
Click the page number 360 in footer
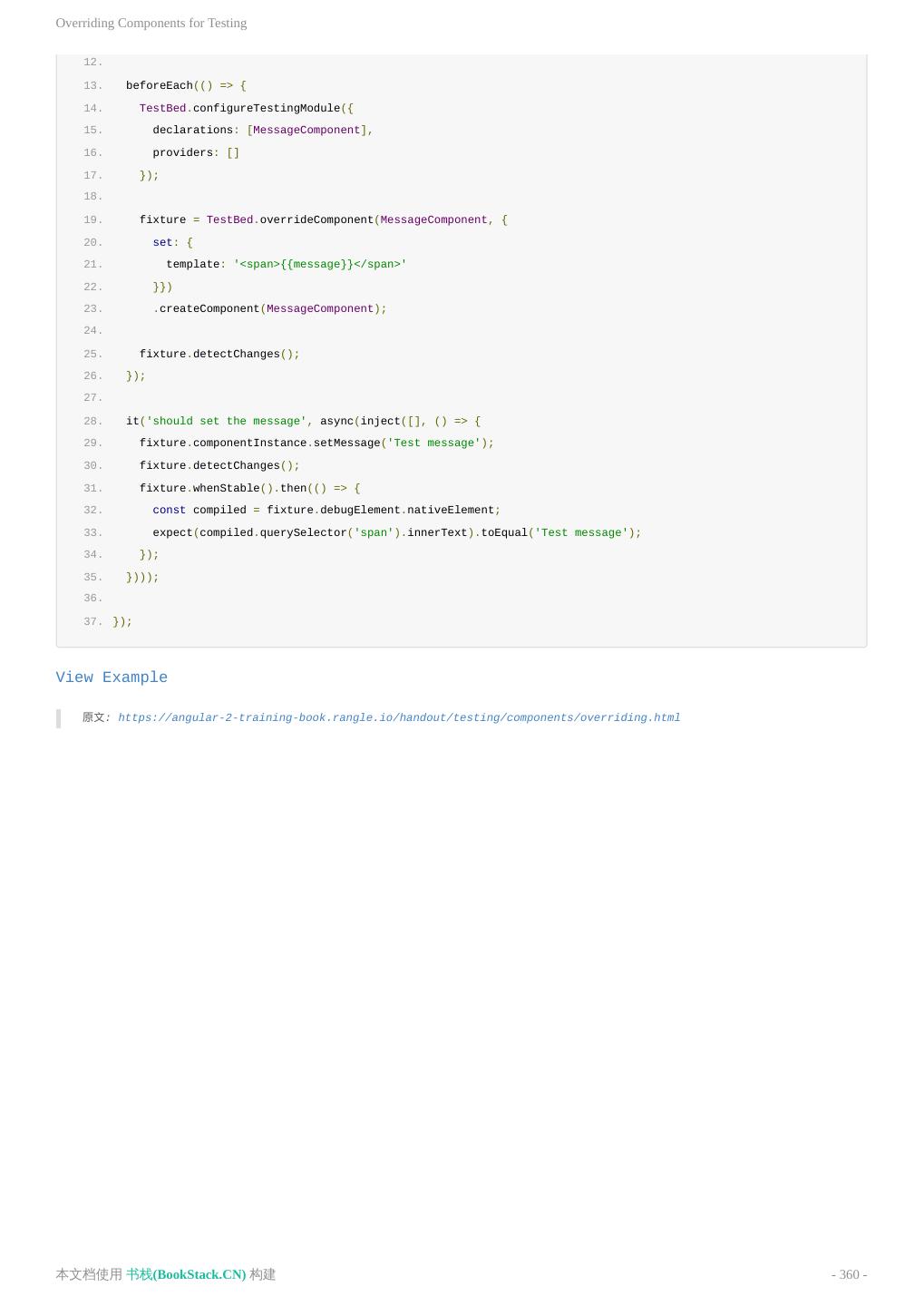(849, 1274)
